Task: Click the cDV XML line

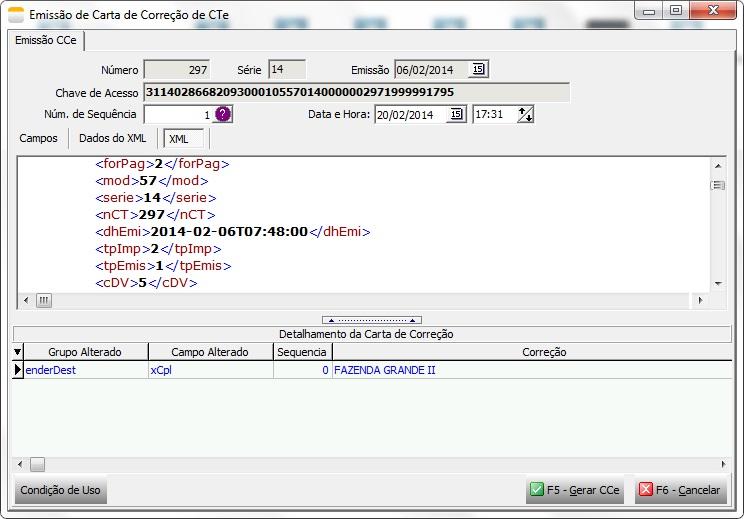Action: click(x=146, y=283)
